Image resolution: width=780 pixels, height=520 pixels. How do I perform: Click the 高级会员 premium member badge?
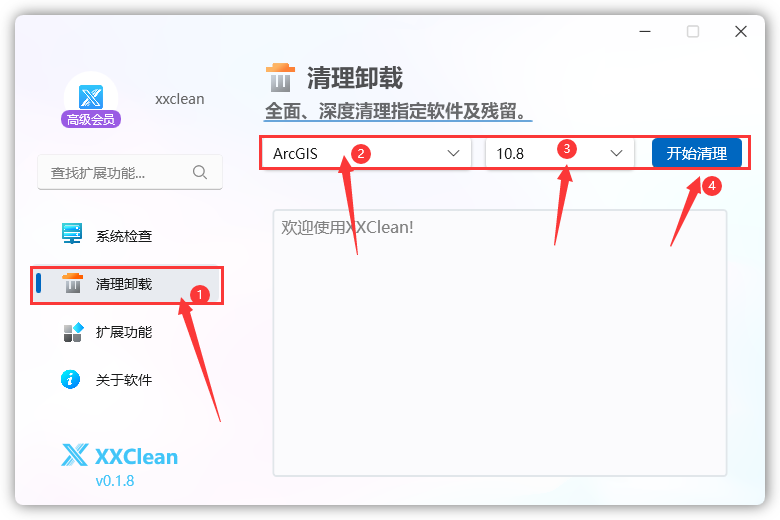[91, 119]
